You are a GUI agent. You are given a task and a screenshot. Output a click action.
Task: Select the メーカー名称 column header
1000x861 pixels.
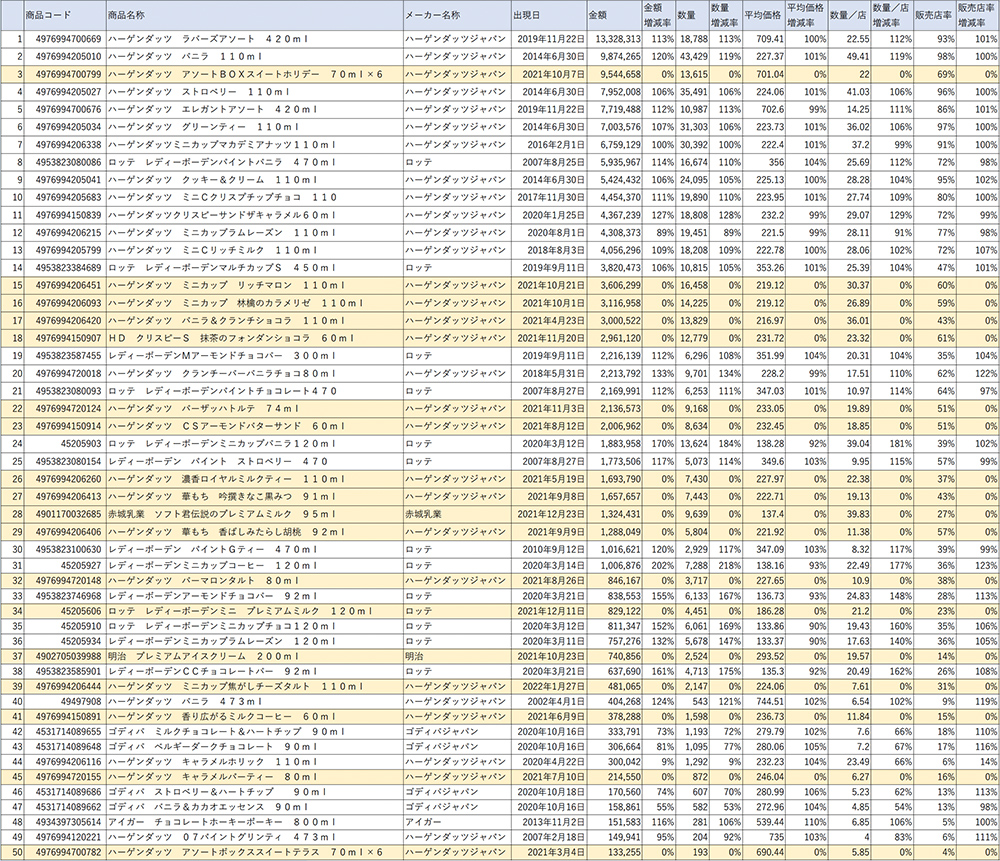[x=457, y=15]
